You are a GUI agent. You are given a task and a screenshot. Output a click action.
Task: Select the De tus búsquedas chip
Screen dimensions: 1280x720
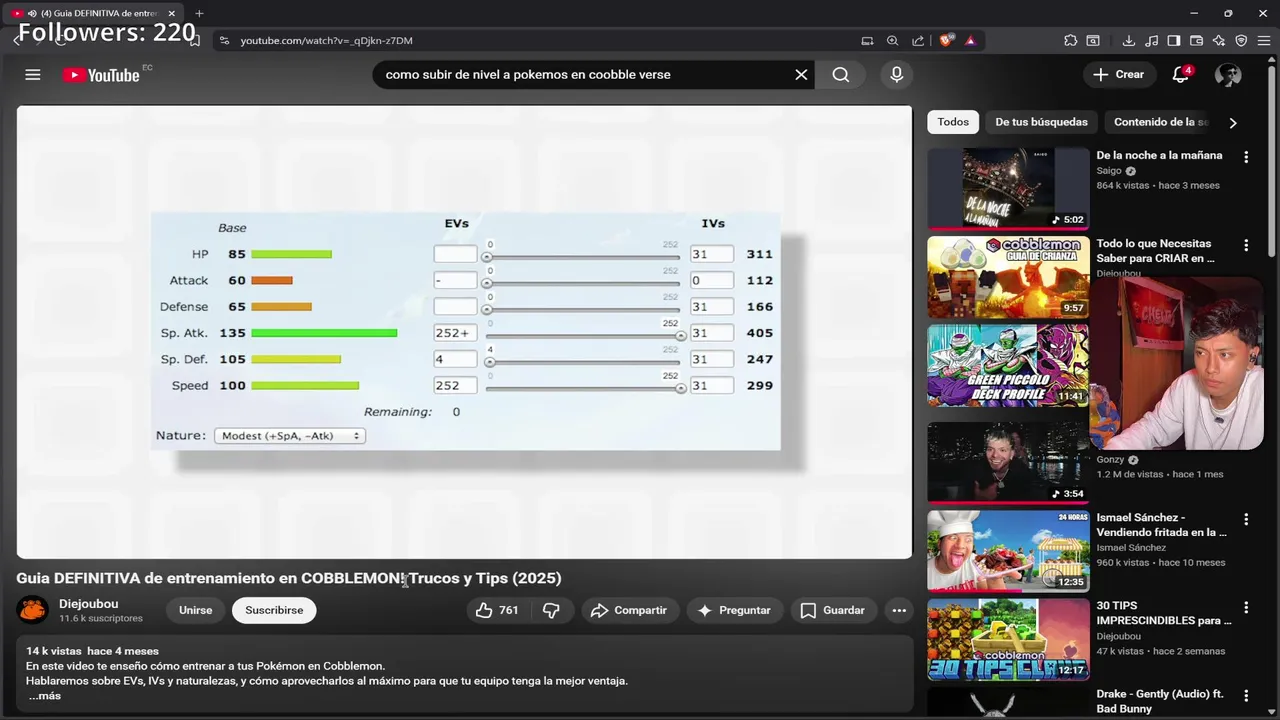point(1041,122)
